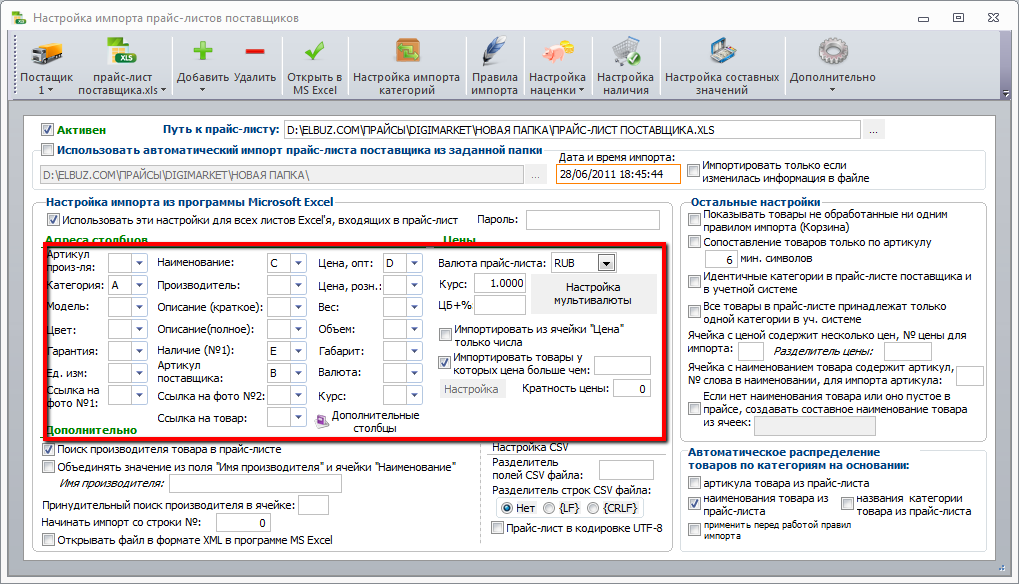Check Открывать файл в формате XML checkbox
The width and height of the screenshot is (1019, 584).
pyautogui.click(x=48, y=539)
